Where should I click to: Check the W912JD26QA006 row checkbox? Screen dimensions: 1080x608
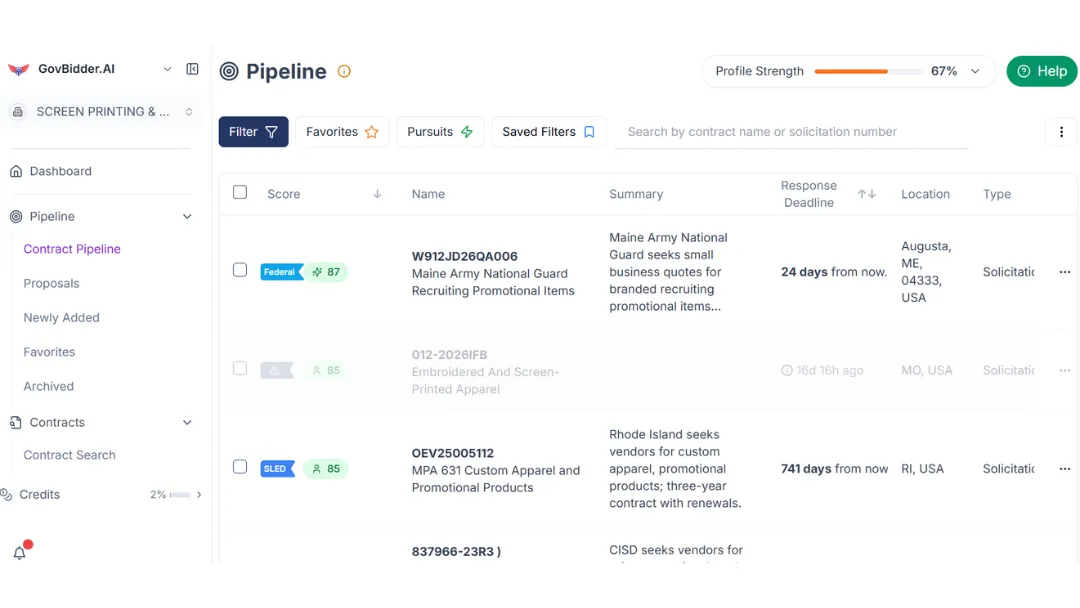click(x=240, y=270)
